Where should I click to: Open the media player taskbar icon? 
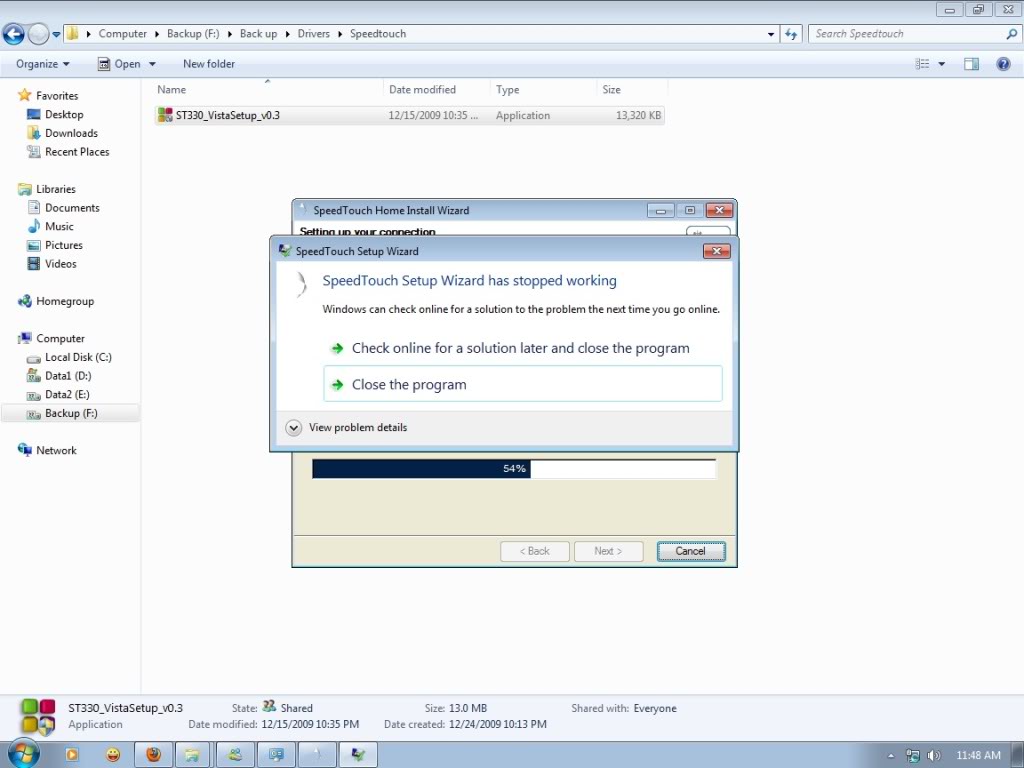[72, 755]
